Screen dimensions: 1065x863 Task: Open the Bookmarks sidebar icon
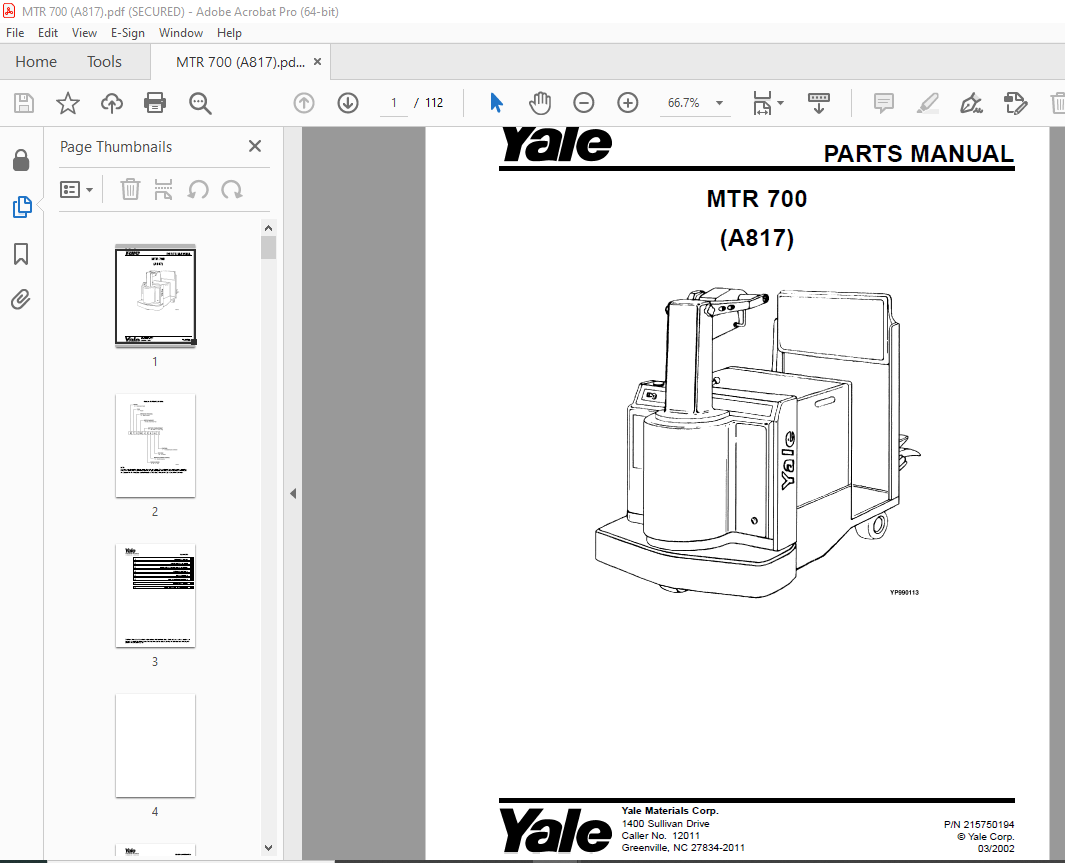(21, 254)
